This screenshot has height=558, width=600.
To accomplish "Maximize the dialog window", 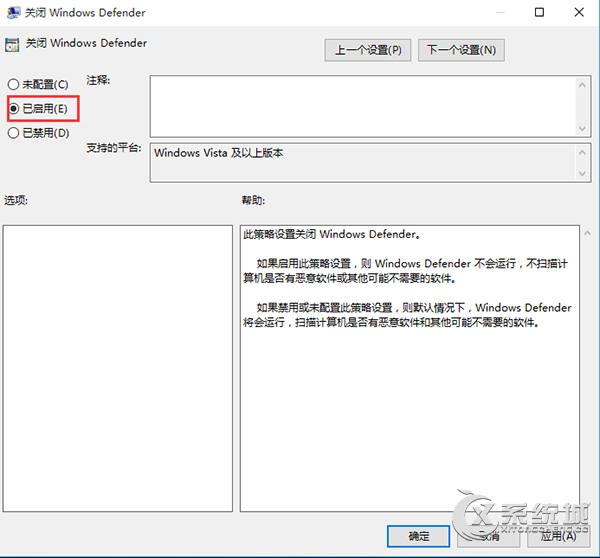I will tap(539, 12).
